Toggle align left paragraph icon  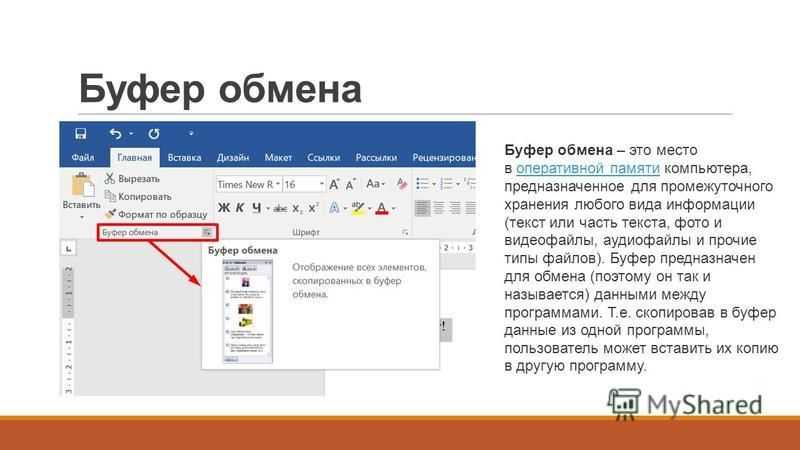click(x=422, y=208)
